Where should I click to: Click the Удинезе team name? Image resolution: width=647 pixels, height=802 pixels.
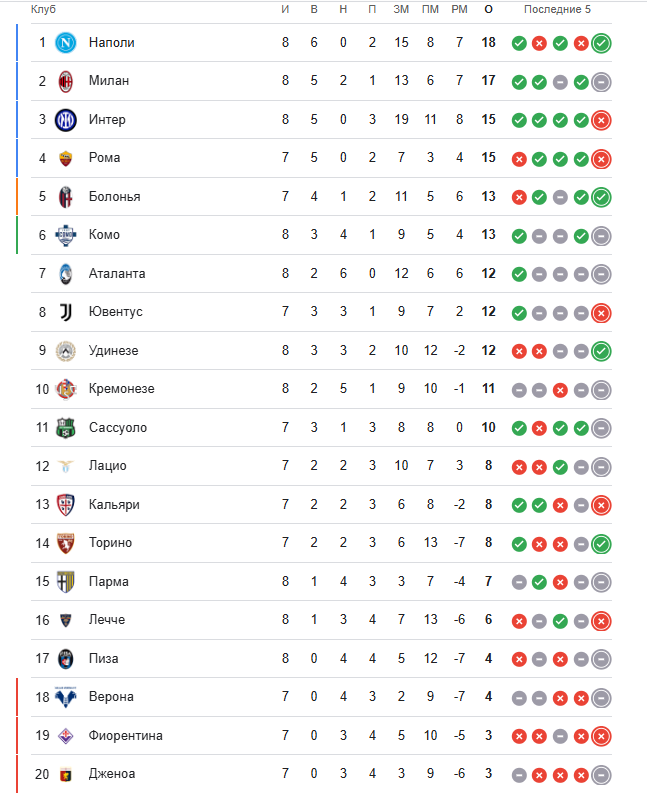pyautogui.click(x=113, y=351)
